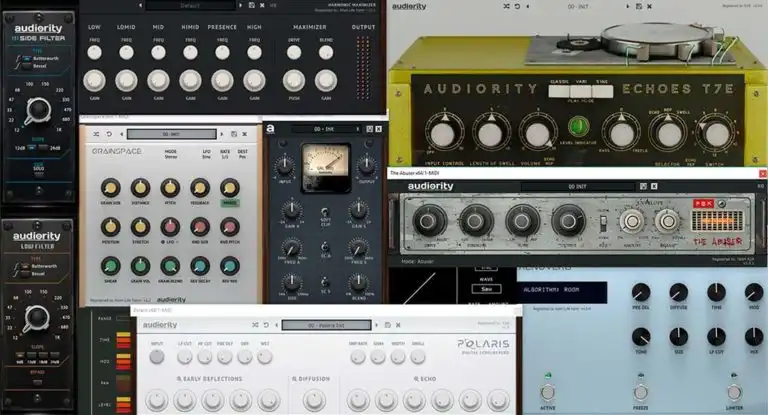Viewport: 768px width, 415px height.
Task: Click delete preset icon in Polaris header
Action: [x=398, y=325]
